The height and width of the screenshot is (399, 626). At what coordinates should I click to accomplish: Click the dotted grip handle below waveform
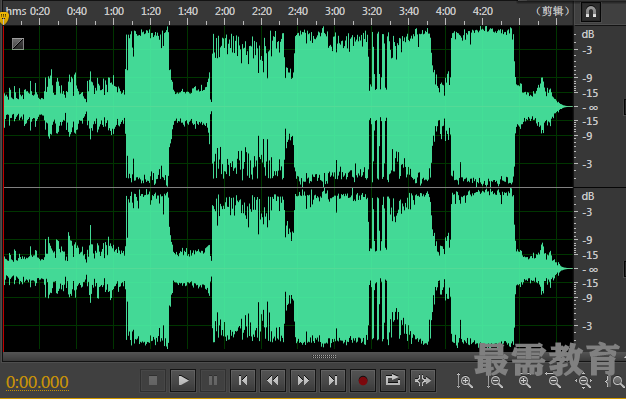coord(324,356)
